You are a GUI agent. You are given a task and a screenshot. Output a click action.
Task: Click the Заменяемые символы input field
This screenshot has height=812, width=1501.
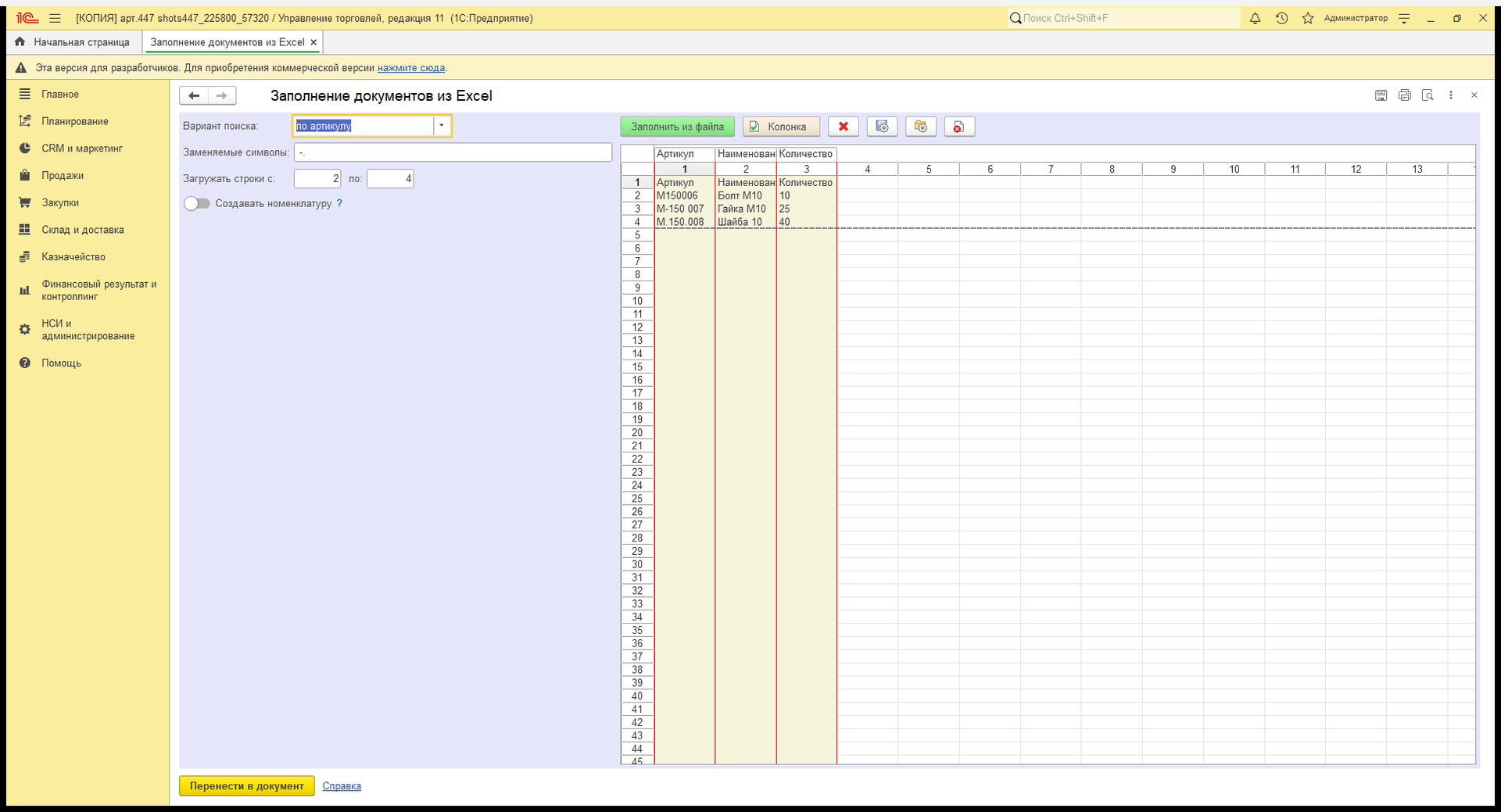pos(453,152)
